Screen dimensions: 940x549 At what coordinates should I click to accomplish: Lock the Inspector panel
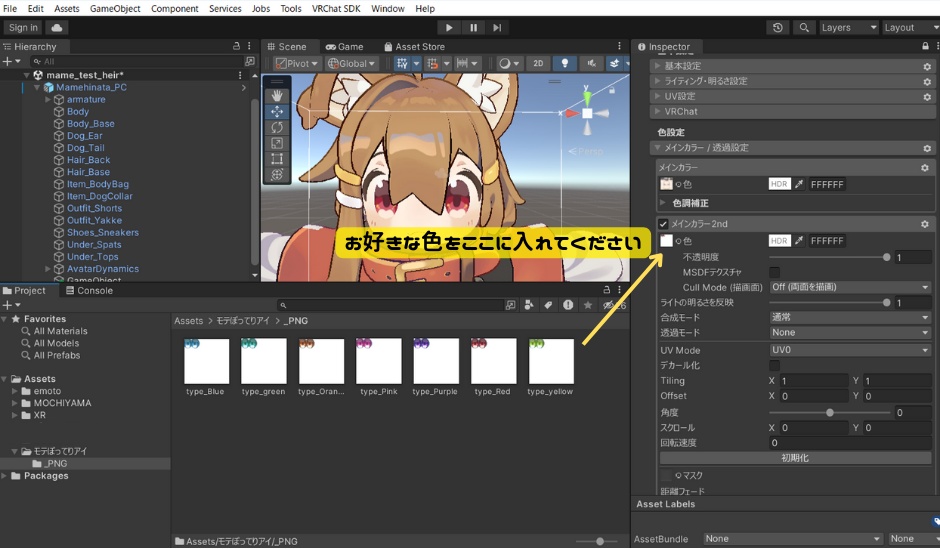(x=925, y=46)
